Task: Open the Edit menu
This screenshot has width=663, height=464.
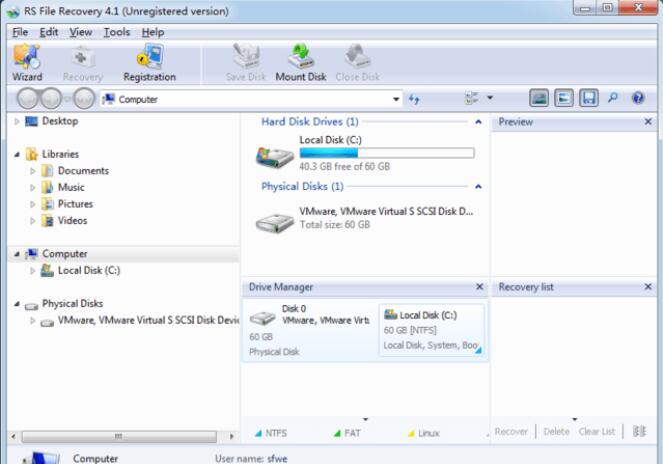Action: pos(49,32)
